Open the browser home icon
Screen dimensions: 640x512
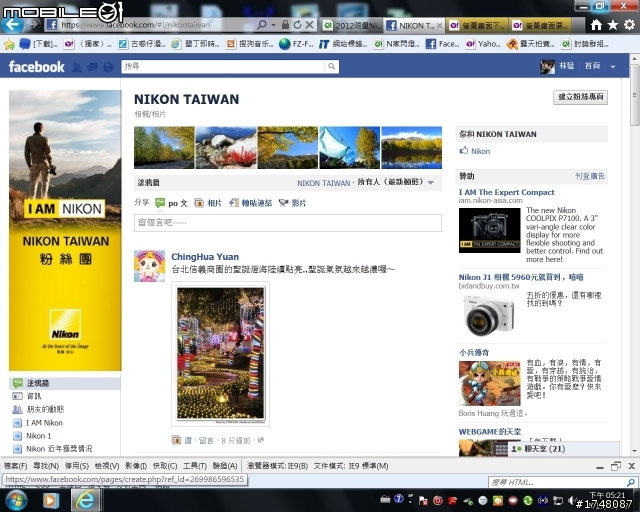[596, 25]
